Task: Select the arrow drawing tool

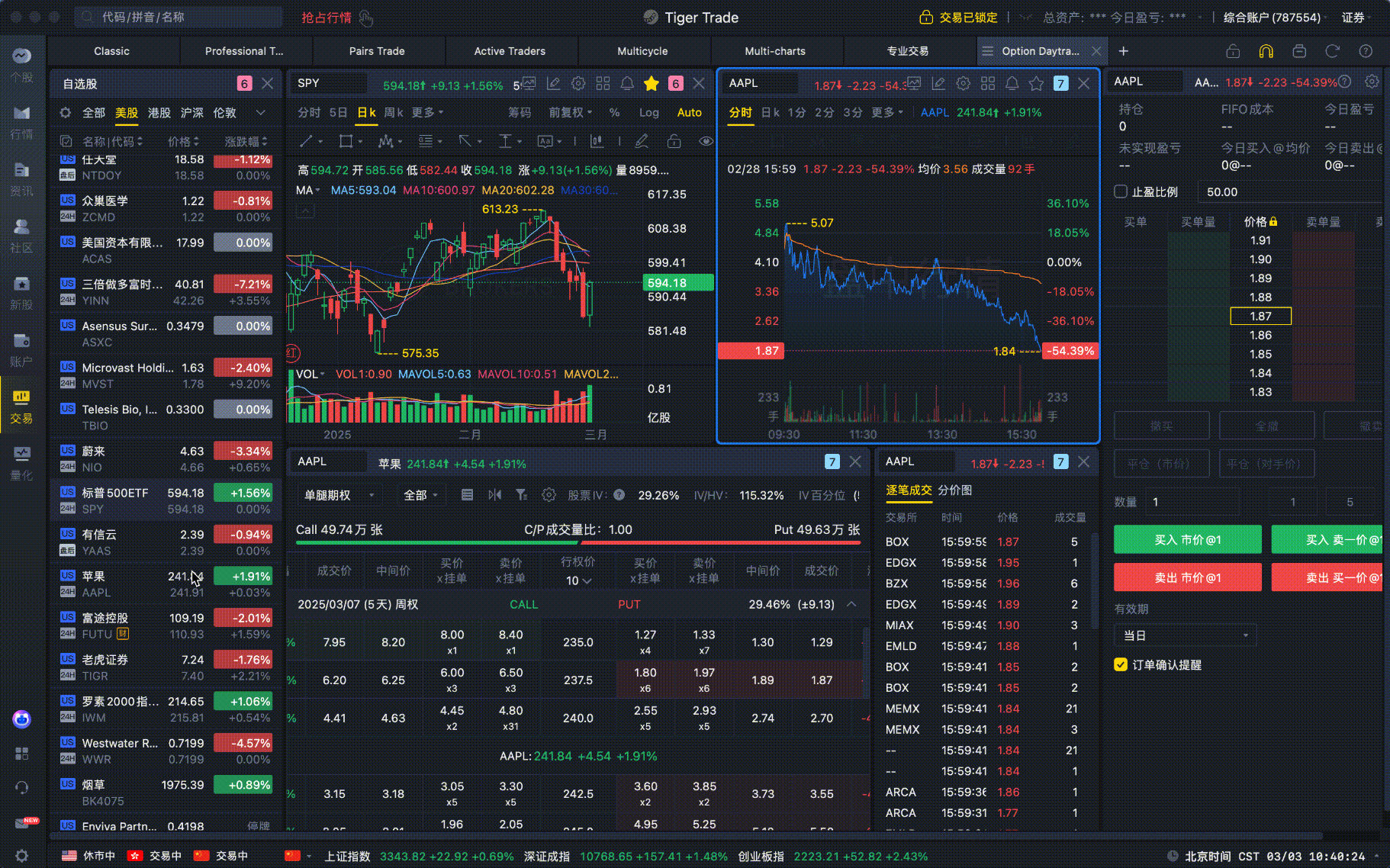Action: [x=465, y=141]
